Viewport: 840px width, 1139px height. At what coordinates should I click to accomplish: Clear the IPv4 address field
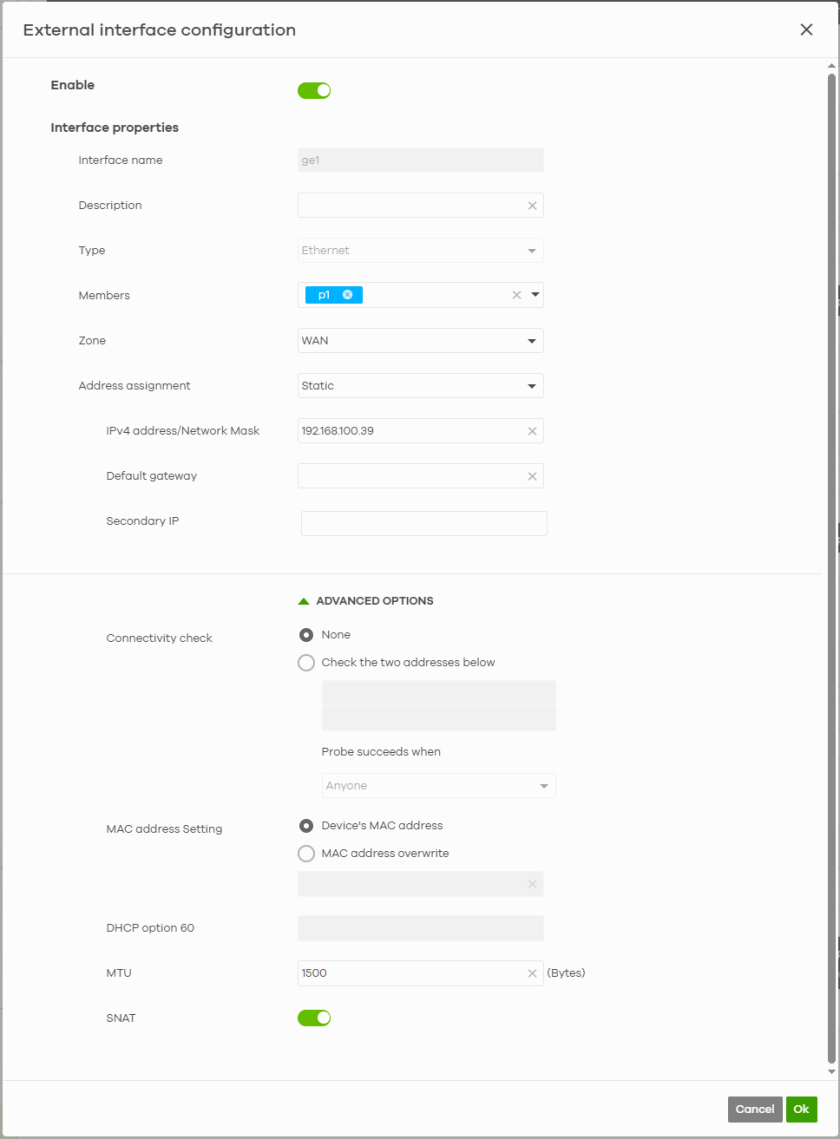(532, 431)
